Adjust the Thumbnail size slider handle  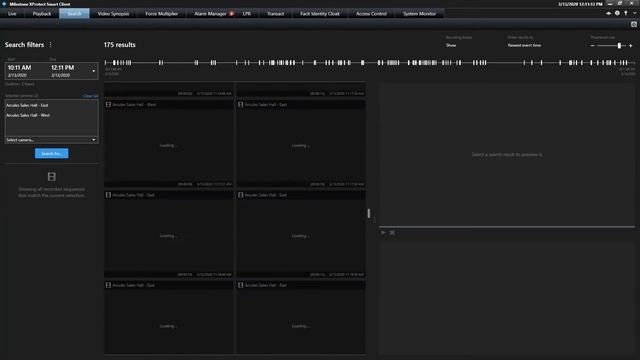[x=619, y=46]
